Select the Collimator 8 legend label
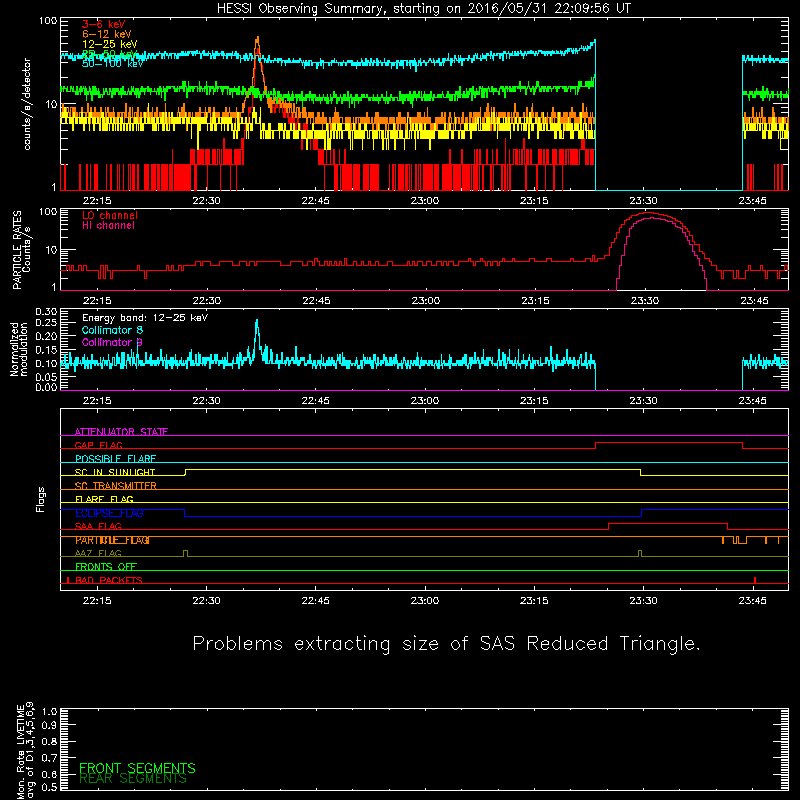The width and height of the screenshot is (800, 800). coord(112,330)
